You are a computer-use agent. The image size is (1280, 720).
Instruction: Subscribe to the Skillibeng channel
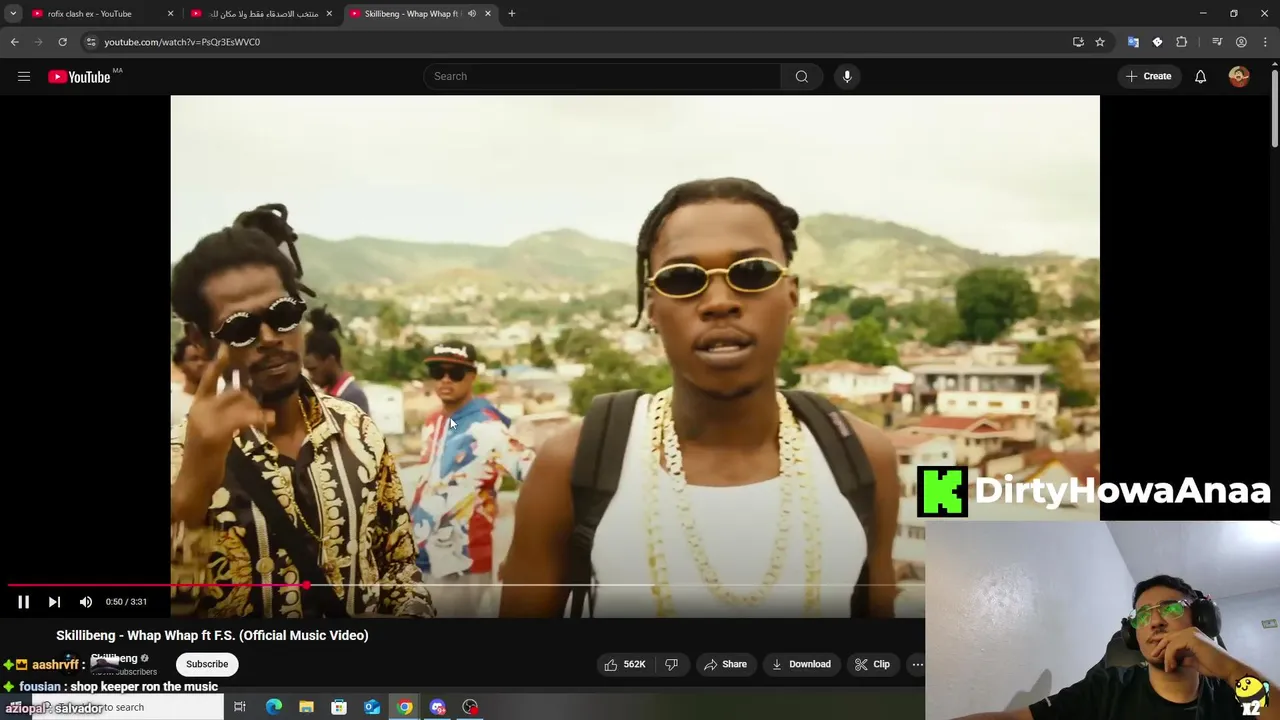(x=207, y=664)
